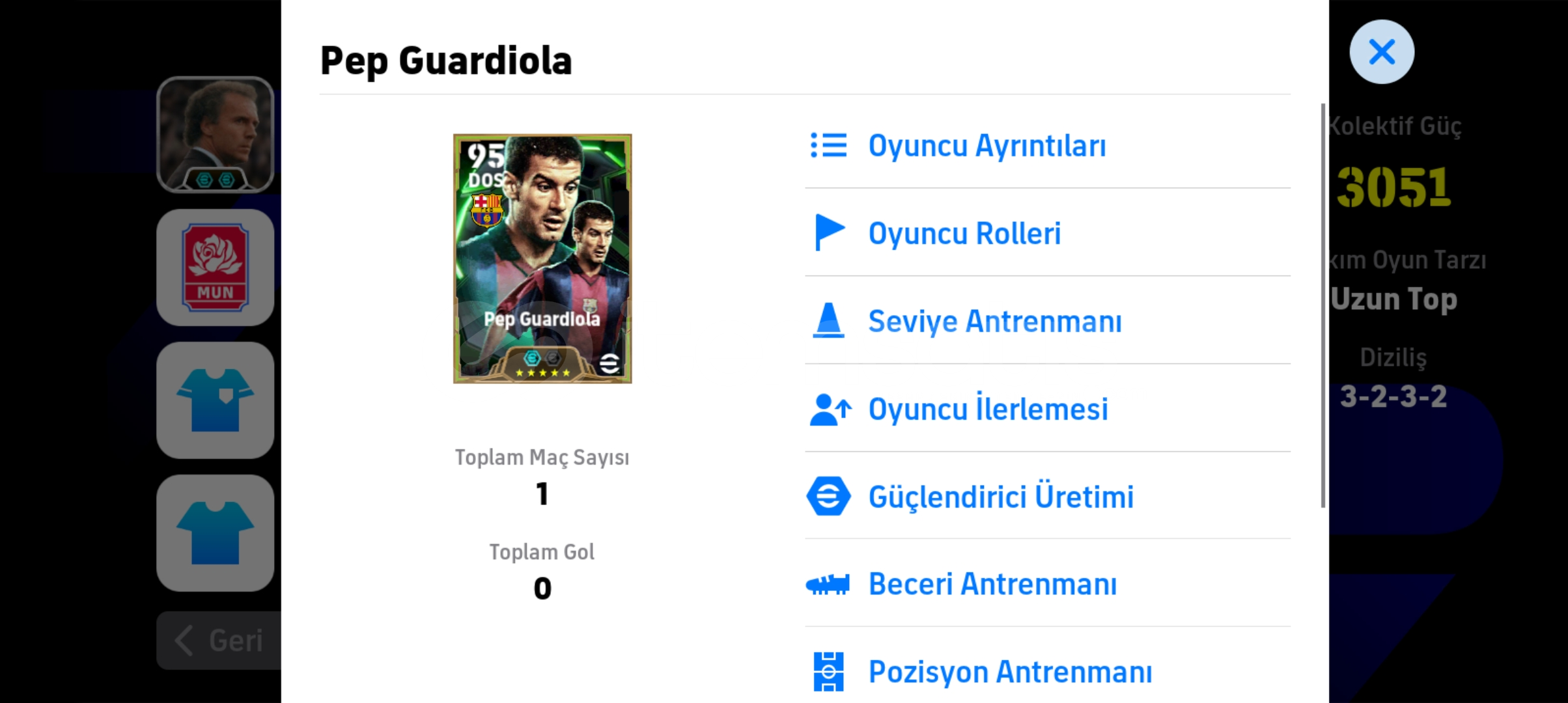Close the Pep Guardiola panel

1382,51
